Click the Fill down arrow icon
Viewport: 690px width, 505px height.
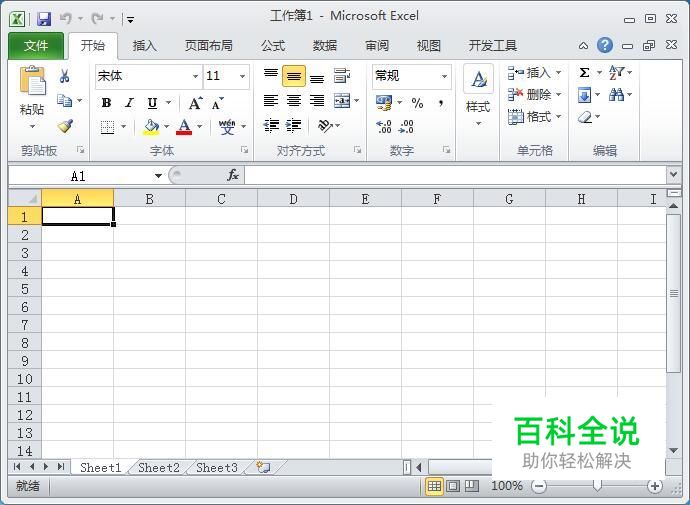(x=584, y=95)
